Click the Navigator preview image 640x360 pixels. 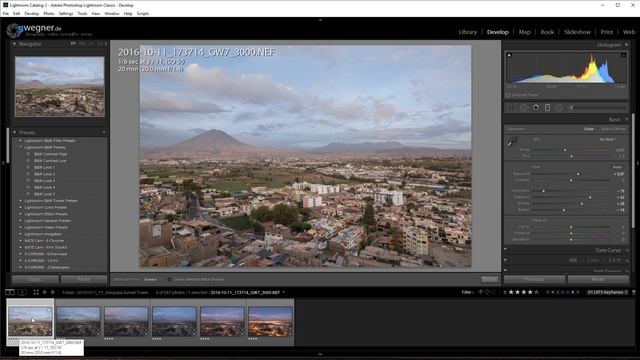60,87
